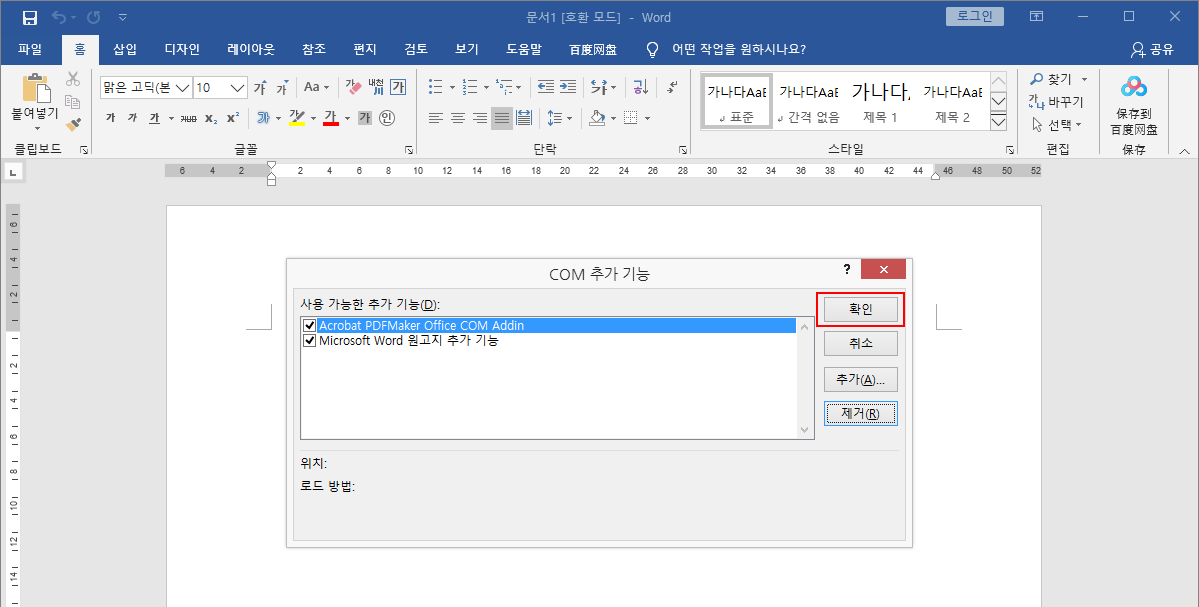Image resolution: width=1199 pixels, height=607 pixels.
Task: Click the phonetic guide icon
Action: (375, 87)
